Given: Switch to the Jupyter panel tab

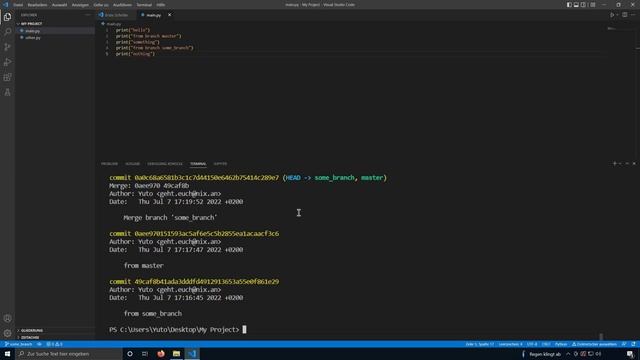Looking at the screenshot, I should click(220, 164).
